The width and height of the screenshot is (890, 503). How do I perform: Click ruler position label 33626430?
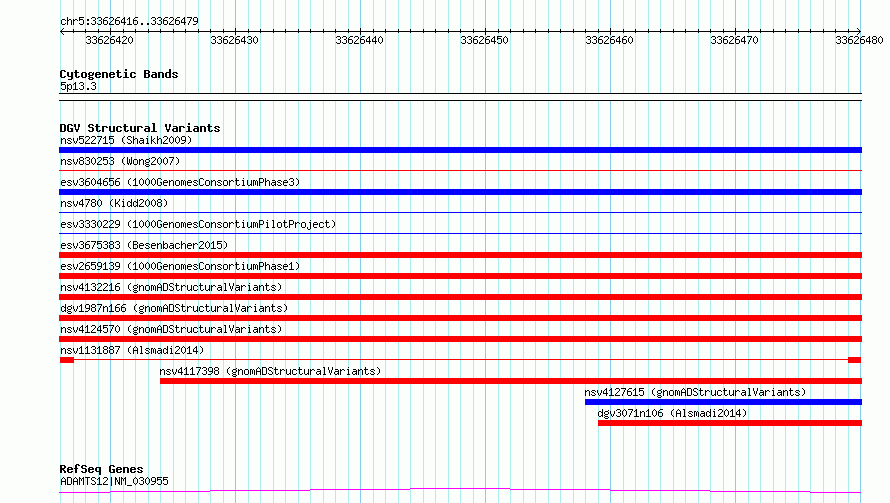click(x=234, y=40)
